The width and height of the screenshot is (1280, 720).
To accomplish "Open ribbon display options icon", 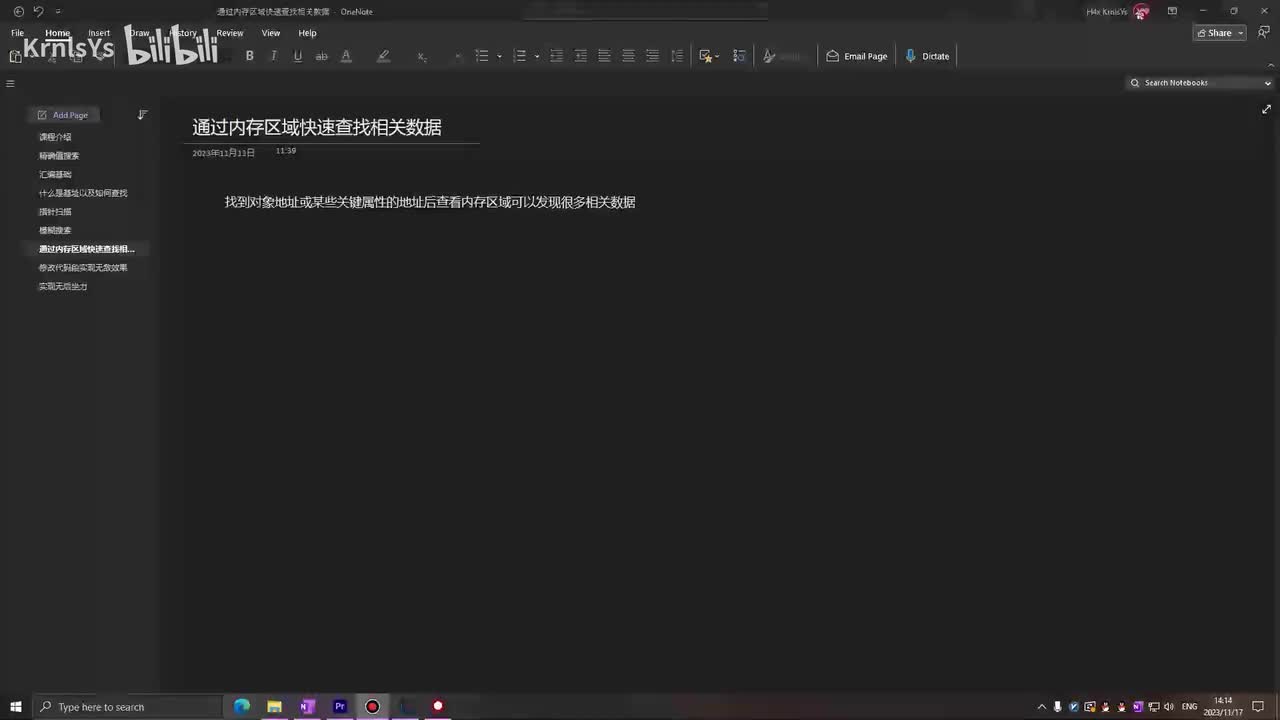I will pos(1172,11).
